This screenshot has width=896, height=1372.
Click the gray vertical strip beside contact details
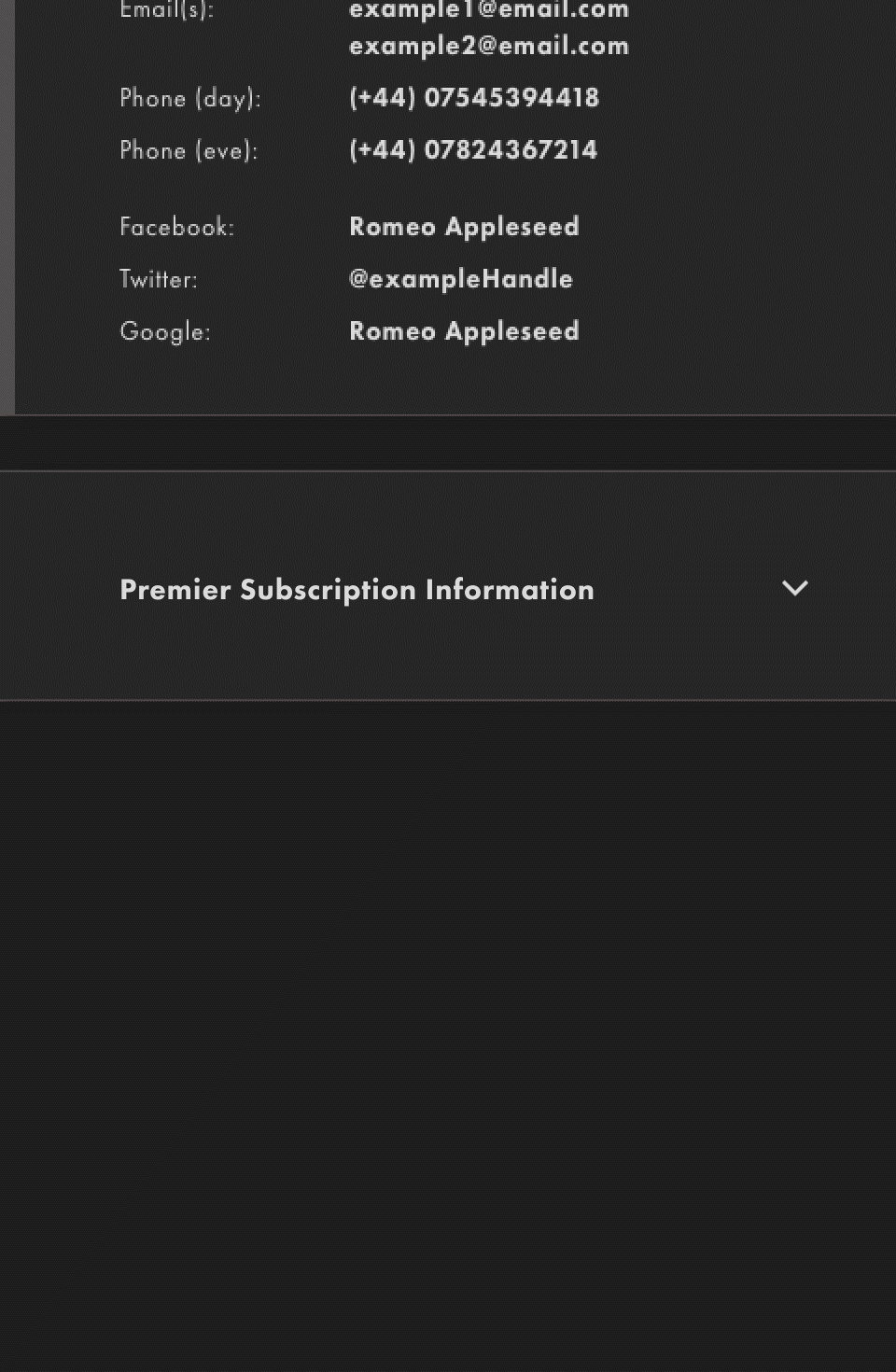click(x=7, y=205)
